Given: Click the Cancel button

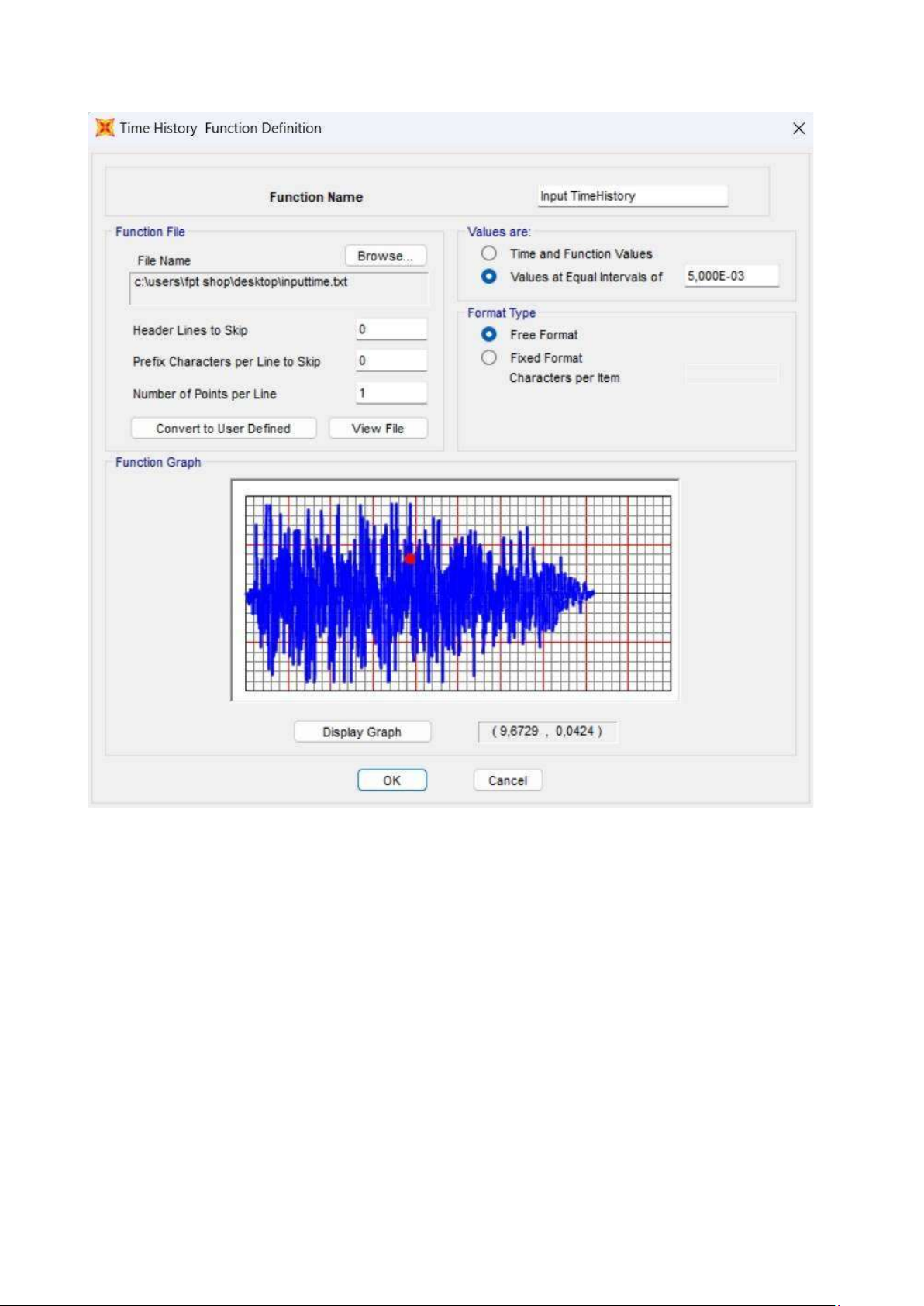Looking at the screenshot, I should point(507,780).
